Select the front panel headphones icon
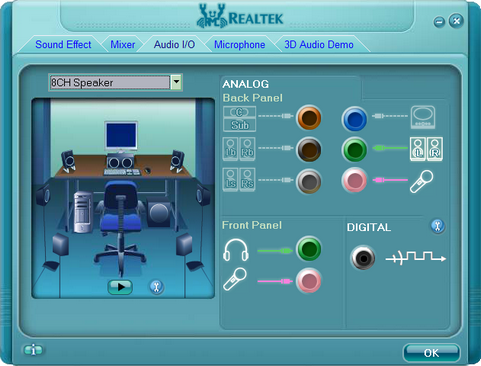 click(x=236, y=250)
